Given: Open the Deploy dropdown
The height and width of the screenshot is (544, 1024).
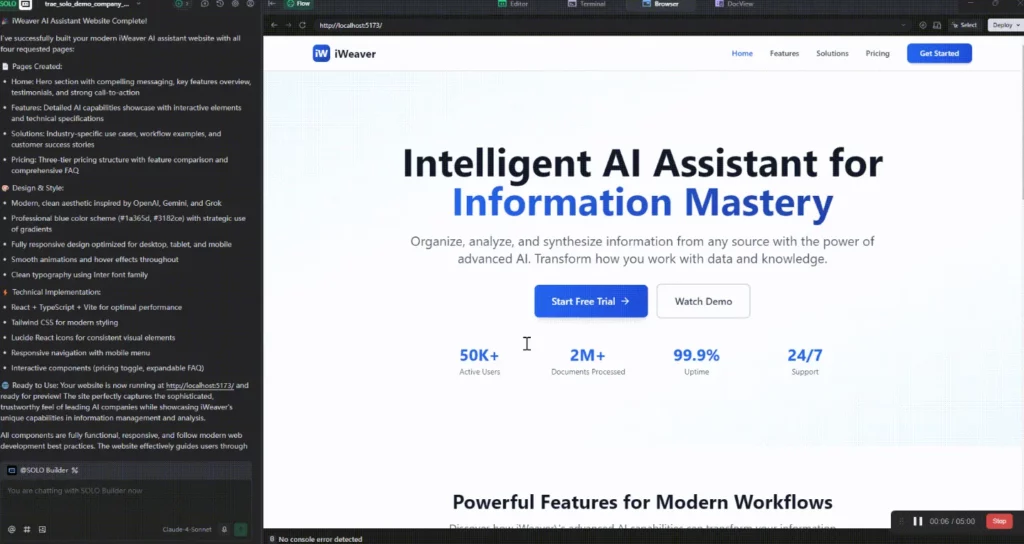Looking at the screenshot, I should click(1004, 25).
